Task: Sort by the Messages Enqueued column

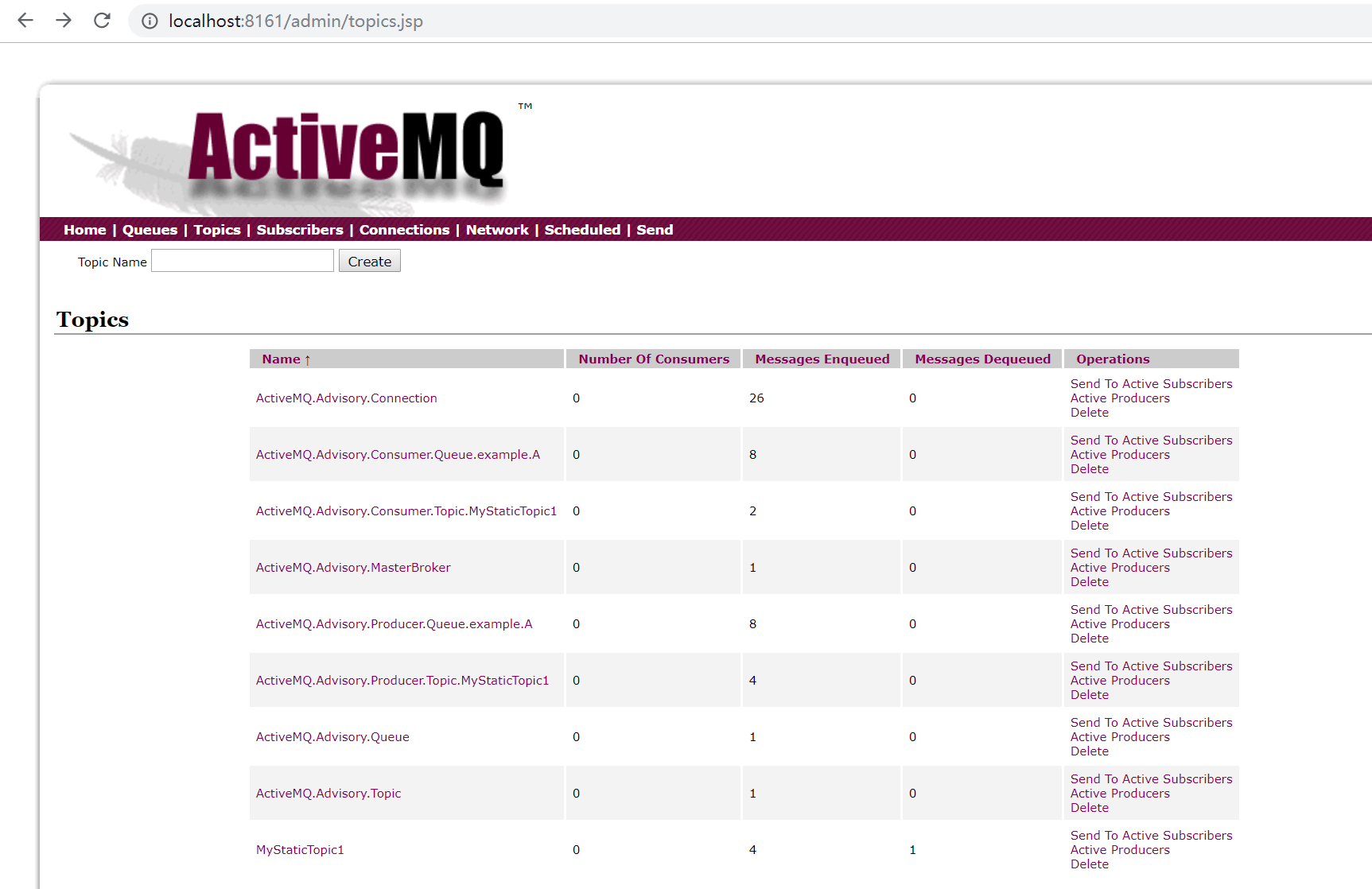Action: click(x=822, y=359)
